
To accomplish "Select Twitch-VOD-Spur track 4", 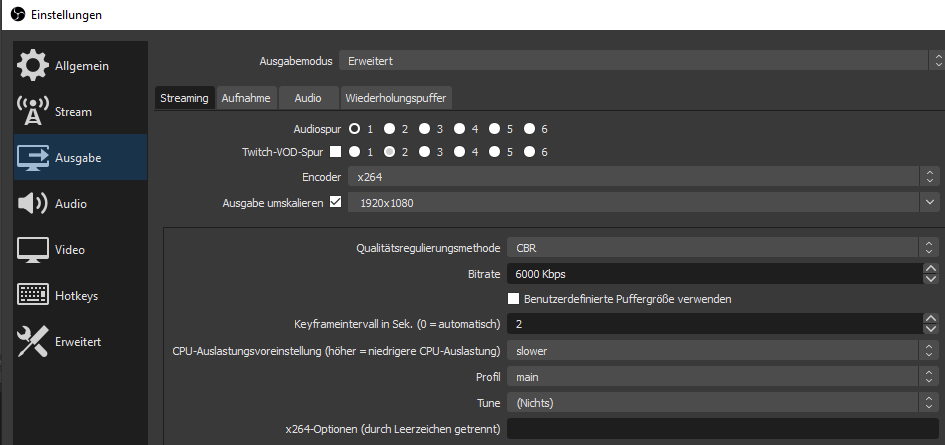I will [x=459, y=152].
